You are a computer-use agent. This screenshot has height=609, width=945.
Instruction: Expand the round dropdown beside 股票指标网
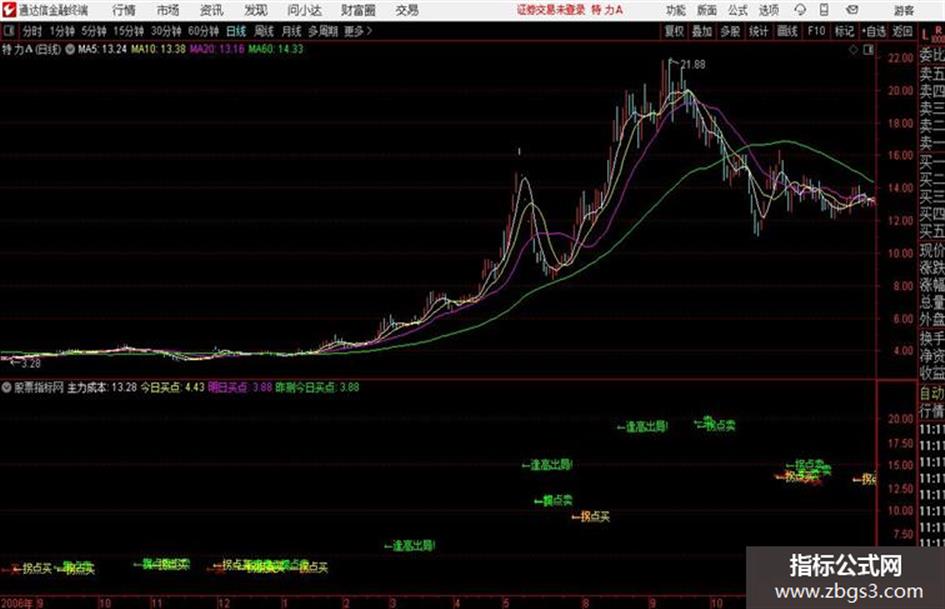pos(7,388)
